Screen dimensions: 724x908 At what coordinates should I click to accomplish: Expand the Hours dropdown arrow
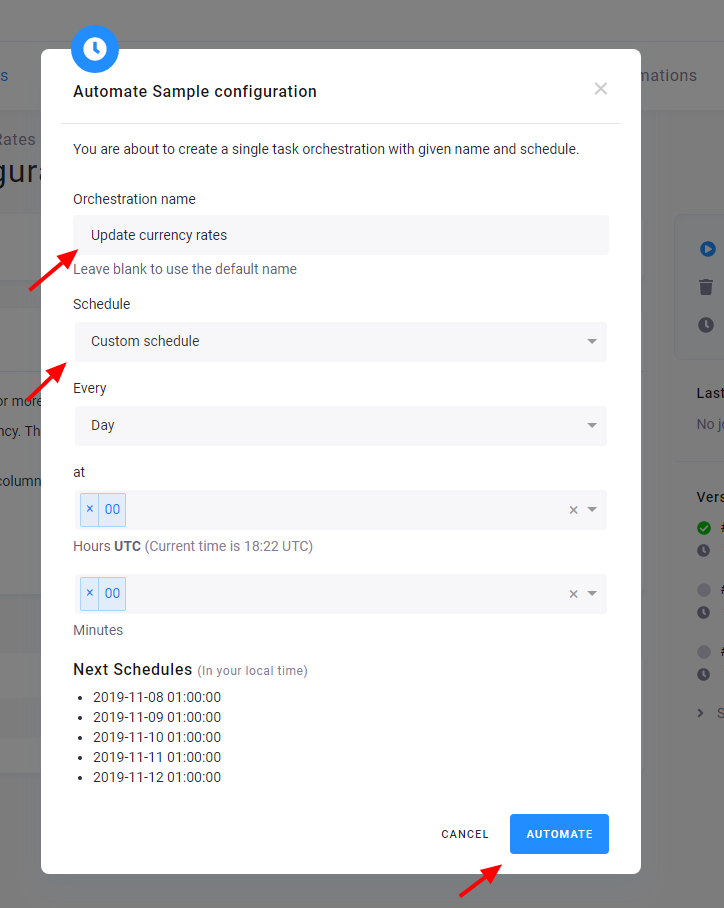(x=590, y=509)
